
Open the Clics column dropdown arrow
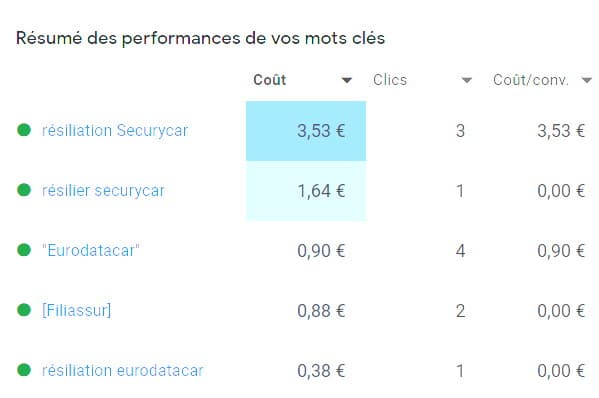[466, 80]
